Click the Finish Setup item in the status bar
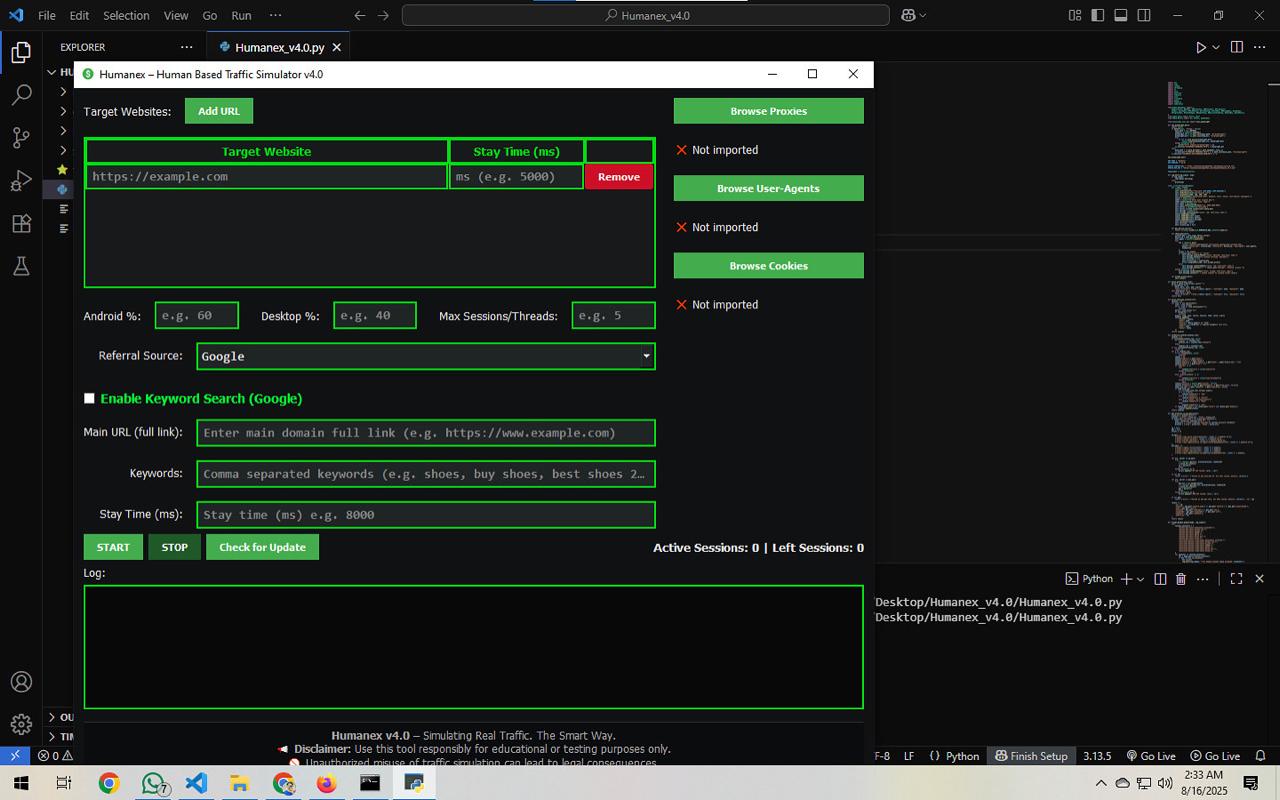Screen dimensions: 1280x800 point(1031,756)
